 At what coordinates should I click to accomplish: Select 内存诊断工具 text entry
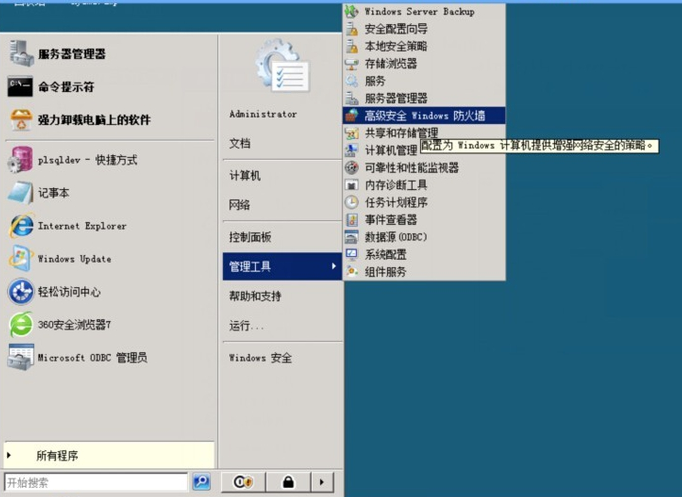[x=396, y=185]
